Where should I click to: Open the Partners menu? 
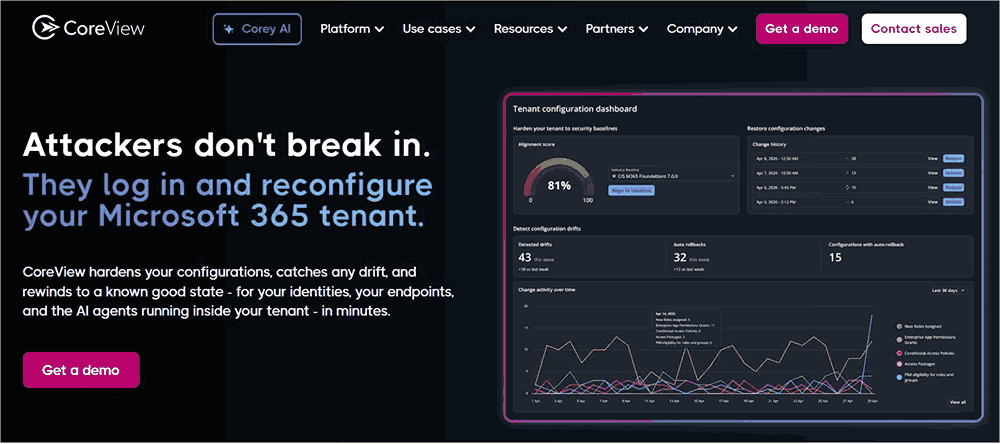point(617,29)
